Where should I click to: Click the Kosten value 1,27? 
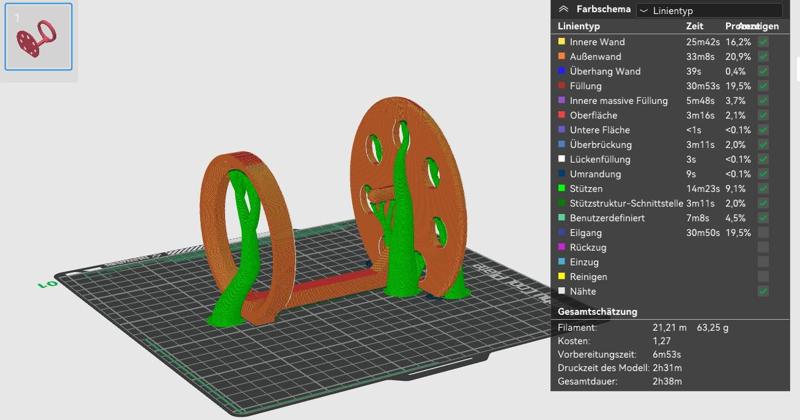point(661,341)
